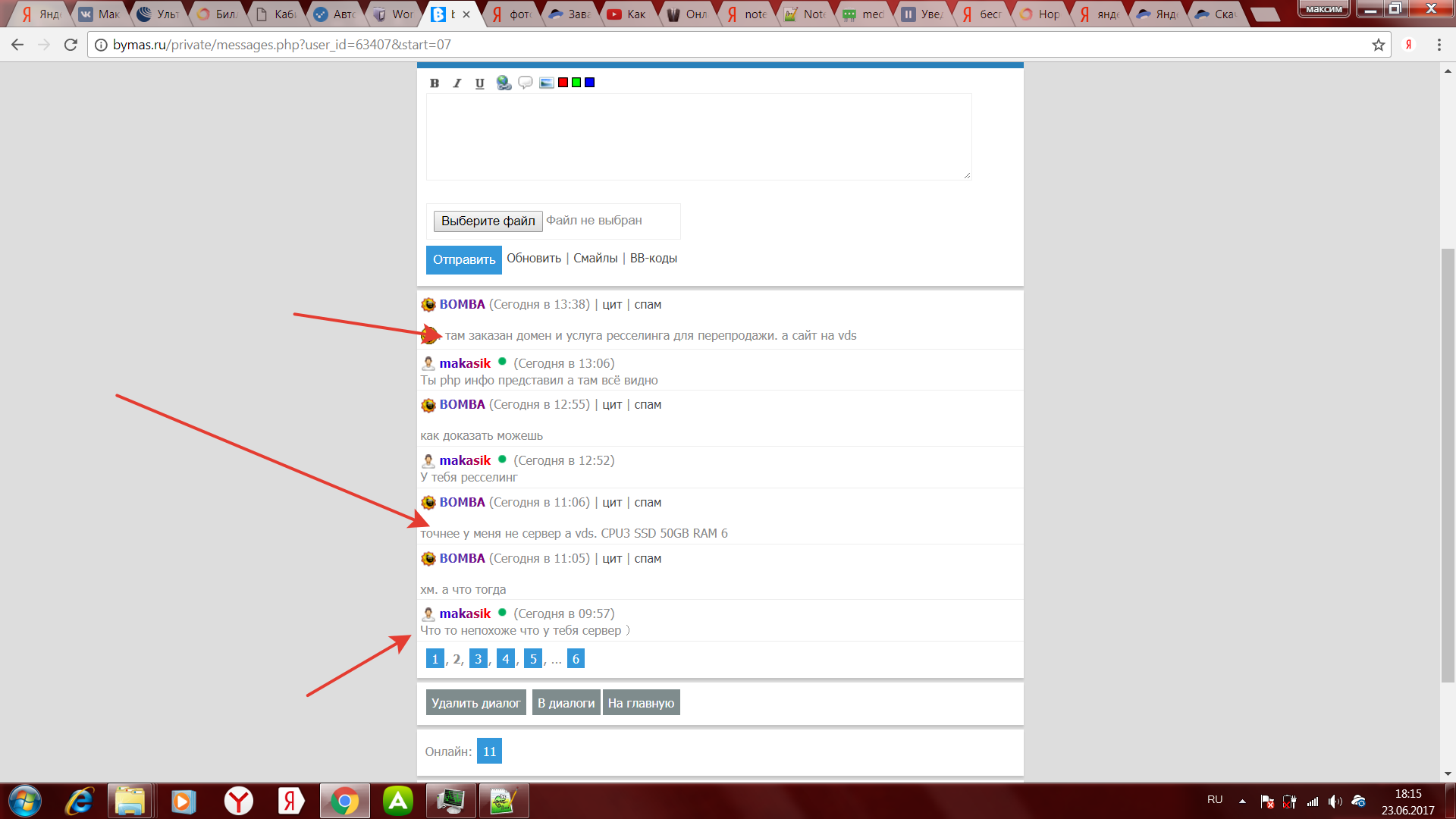Click inside the message text area
This screenshot has width=1456, height=819.
pos(698,136)
